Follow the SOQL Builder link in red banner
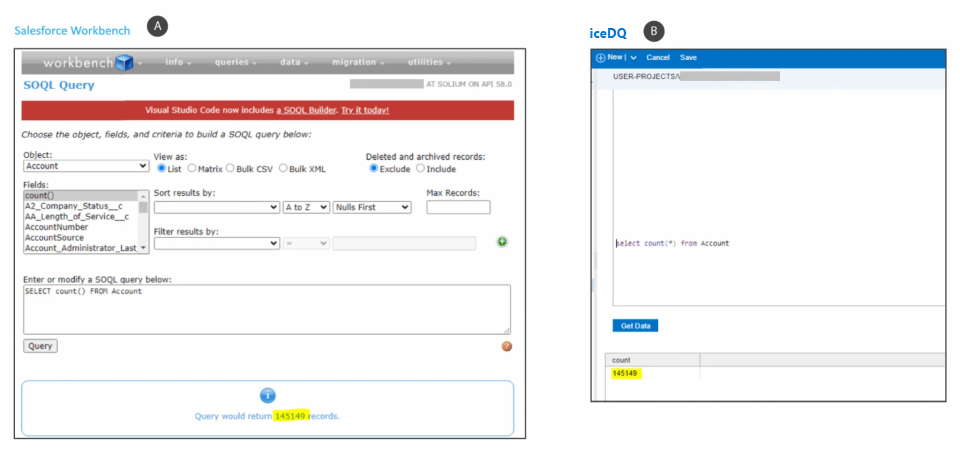This screenshot has width=960, height=454. (x=307, y=110)
